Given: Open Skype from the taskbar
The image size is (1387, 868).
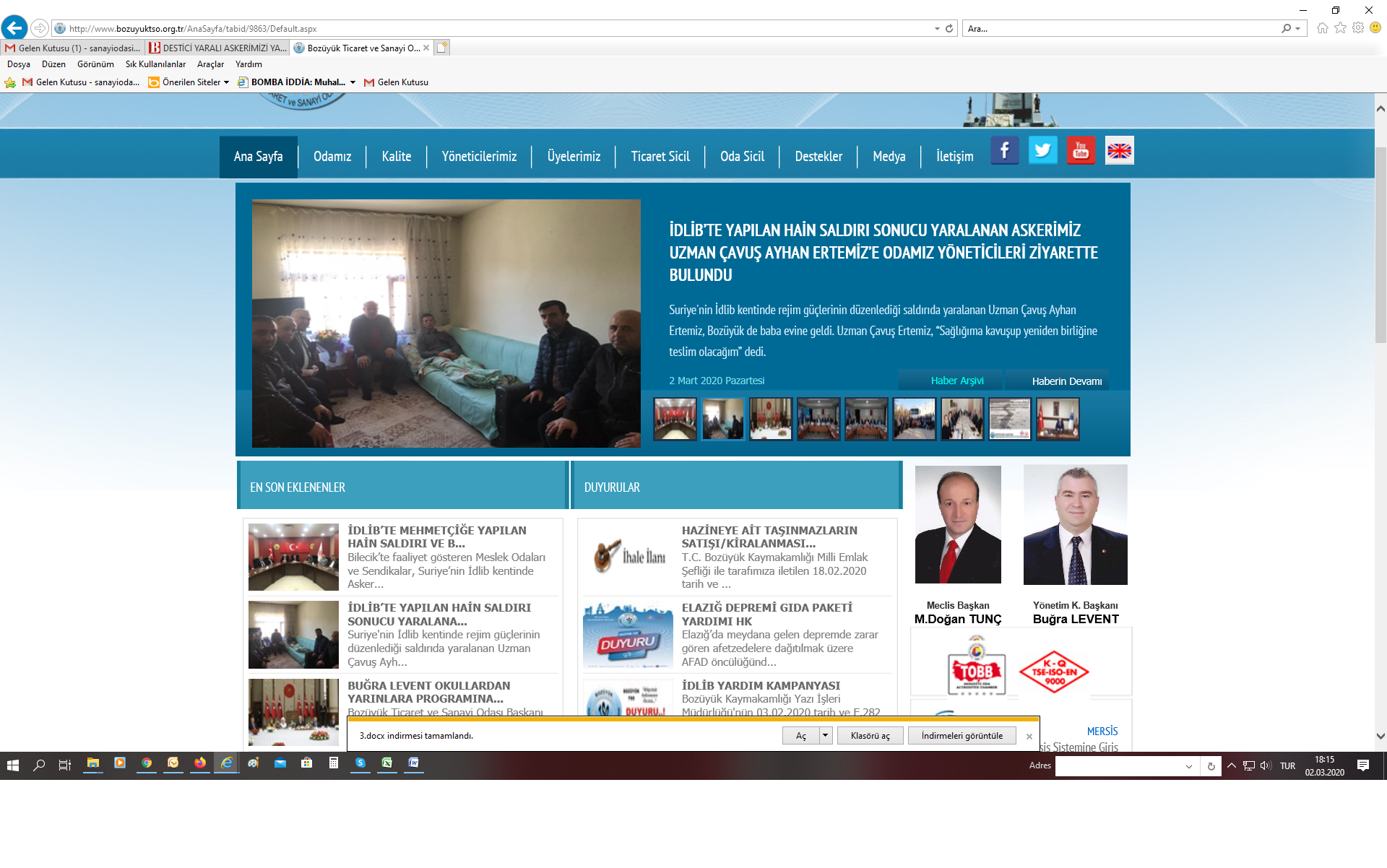Looking at the screenshot, I should pos(360,763).
